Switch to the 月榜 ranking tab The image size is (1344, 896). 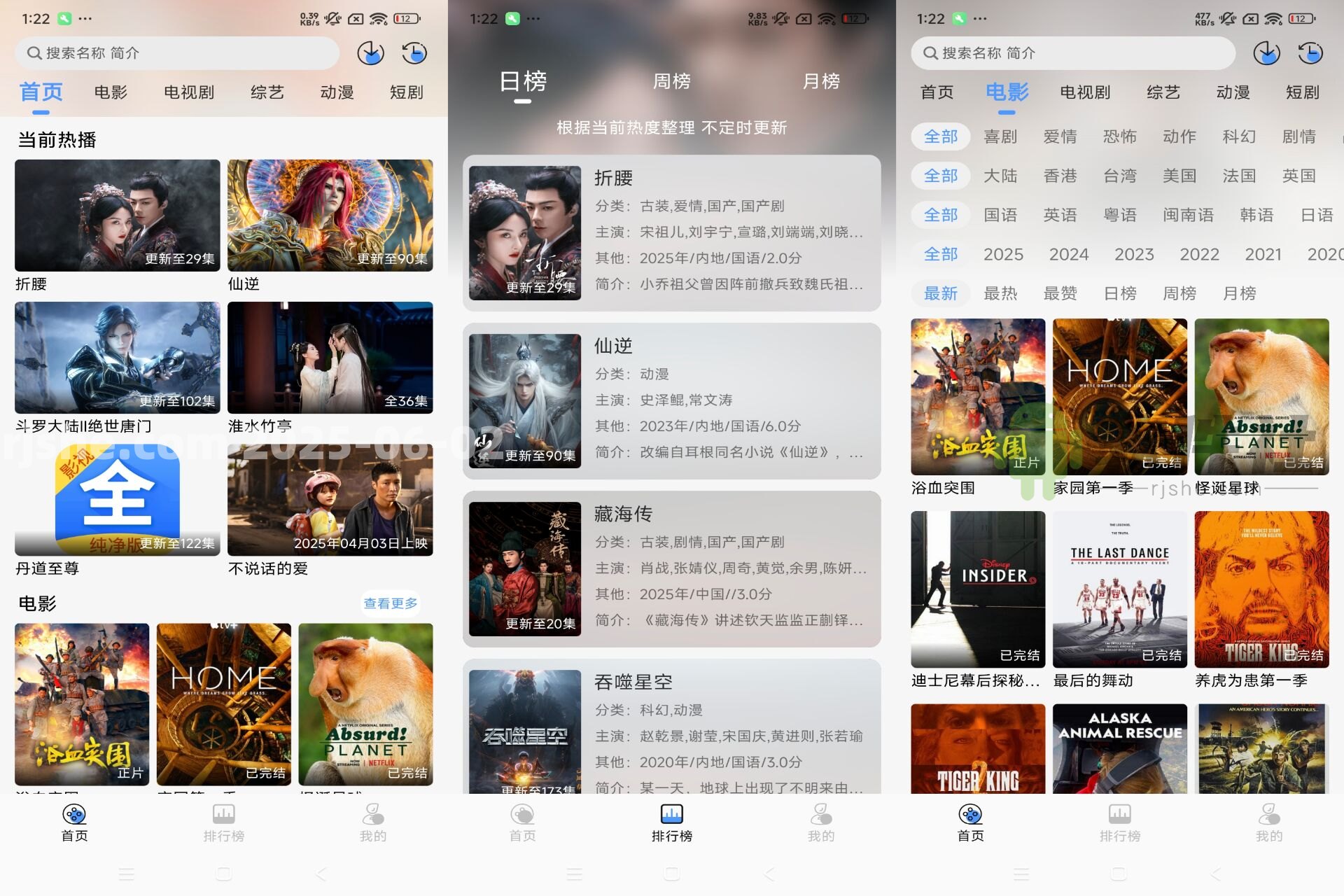pos(822,81)
